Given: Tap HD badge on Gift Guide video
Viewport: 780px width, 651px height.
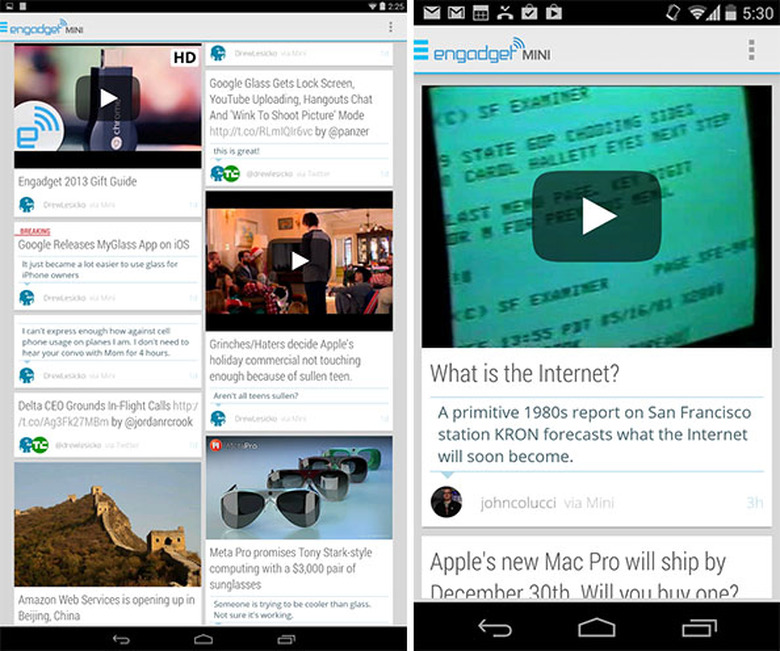Looking at the screenshot, I should pyautogui.click(x=185, y=58).
